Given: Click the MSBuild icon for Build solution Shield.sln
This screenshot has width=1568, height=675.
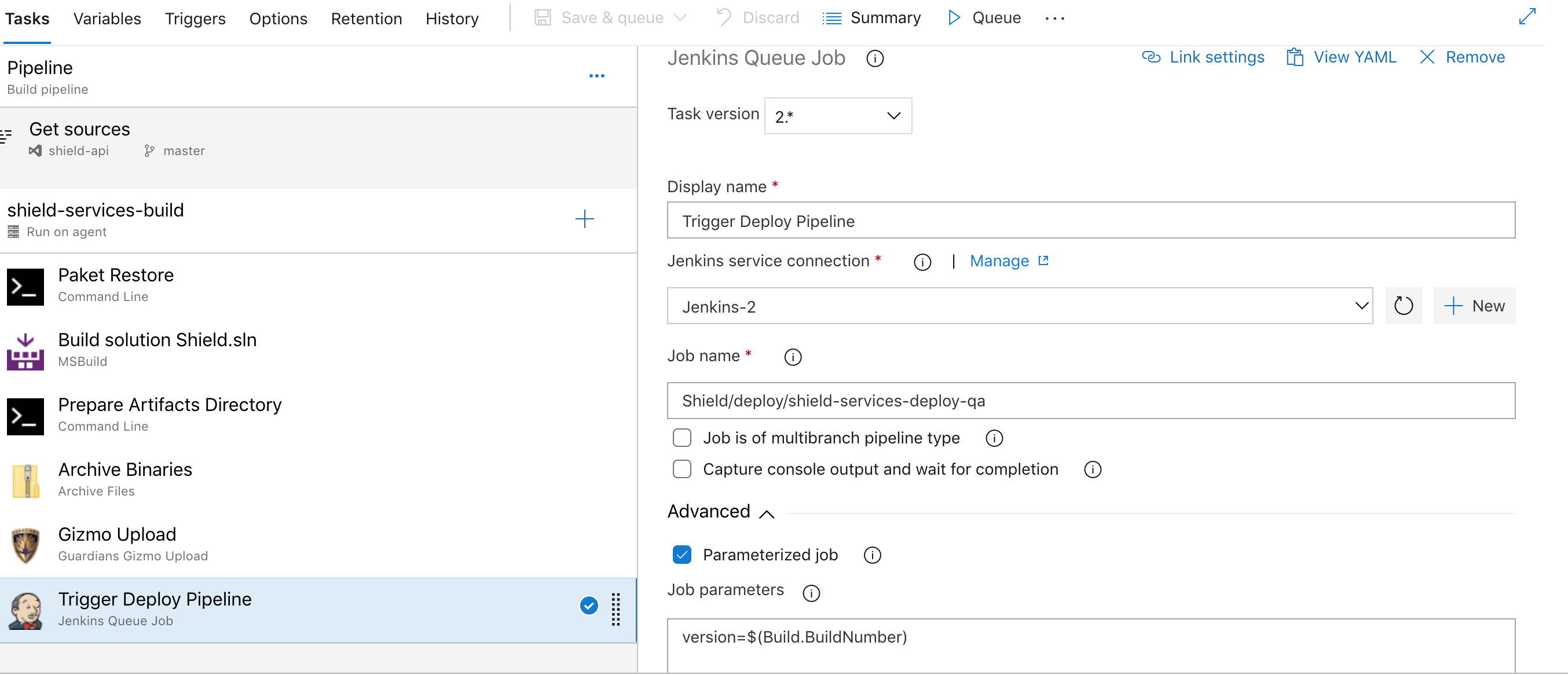Looking at the screenshot, I should (x=25, y=351).
